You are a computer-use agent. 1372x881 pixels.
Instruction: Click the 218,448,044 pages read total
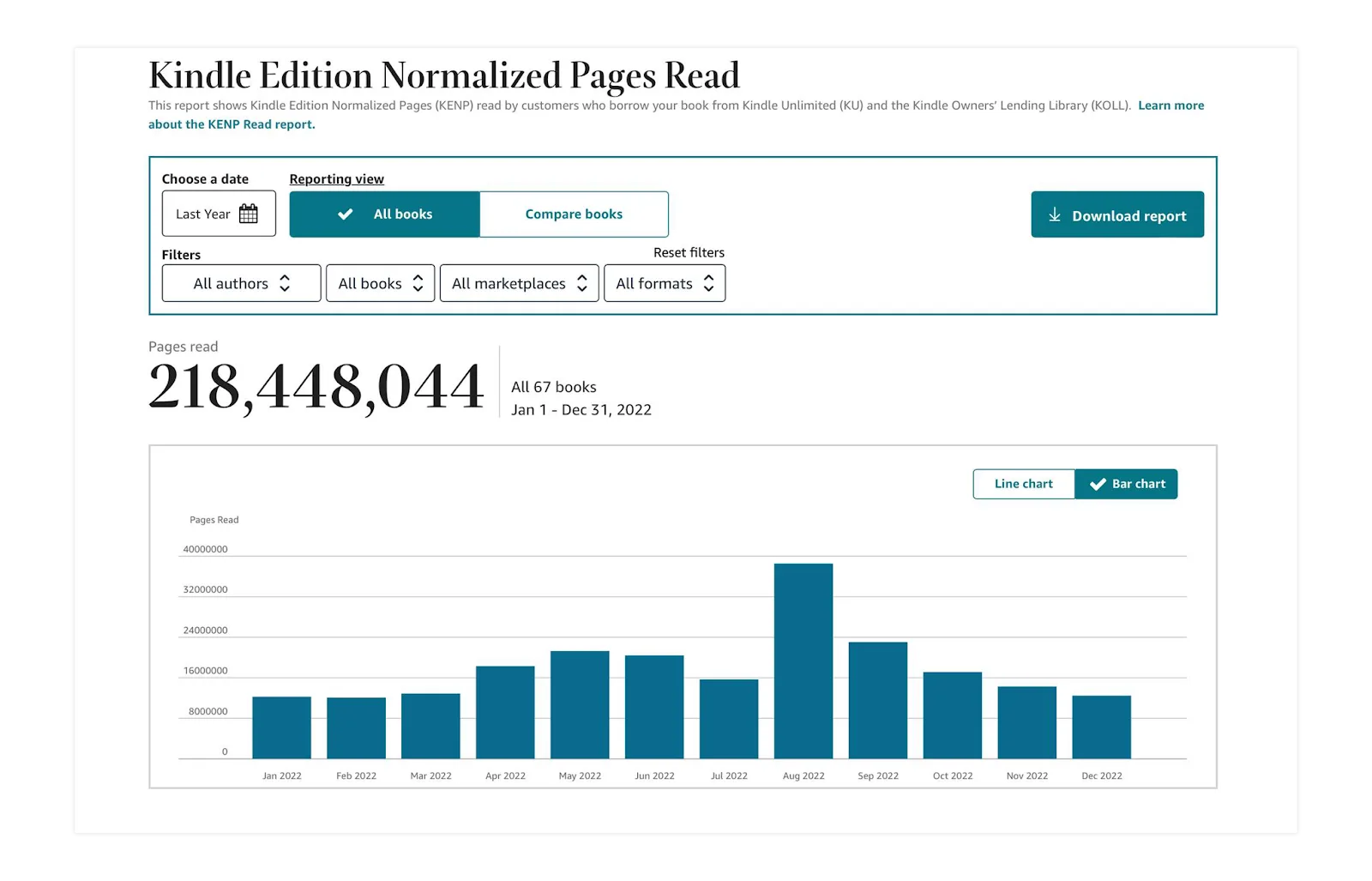click(316, 387)
